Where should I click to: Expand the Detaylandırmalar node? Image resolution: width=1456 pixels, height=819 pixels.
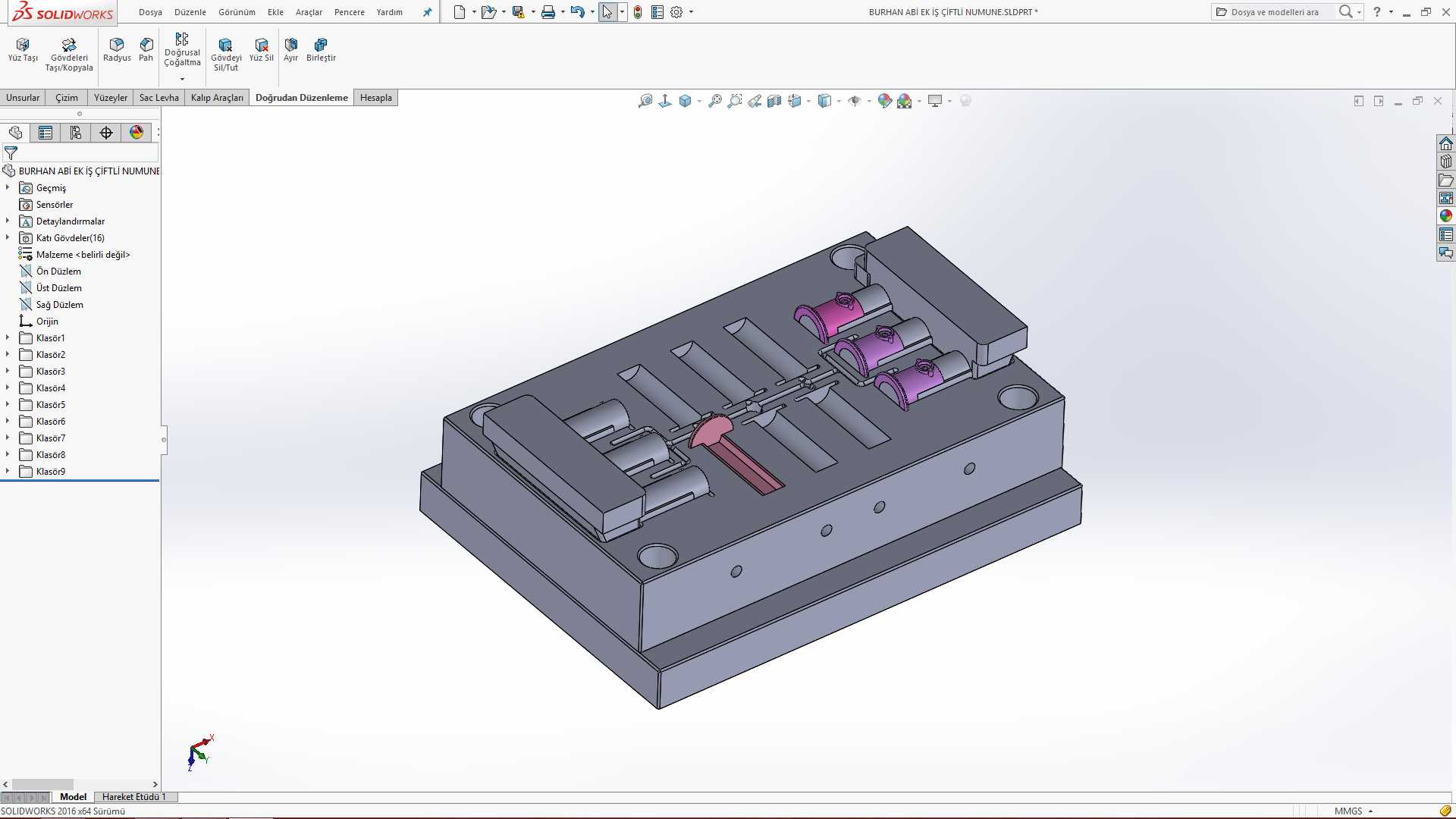8,221
